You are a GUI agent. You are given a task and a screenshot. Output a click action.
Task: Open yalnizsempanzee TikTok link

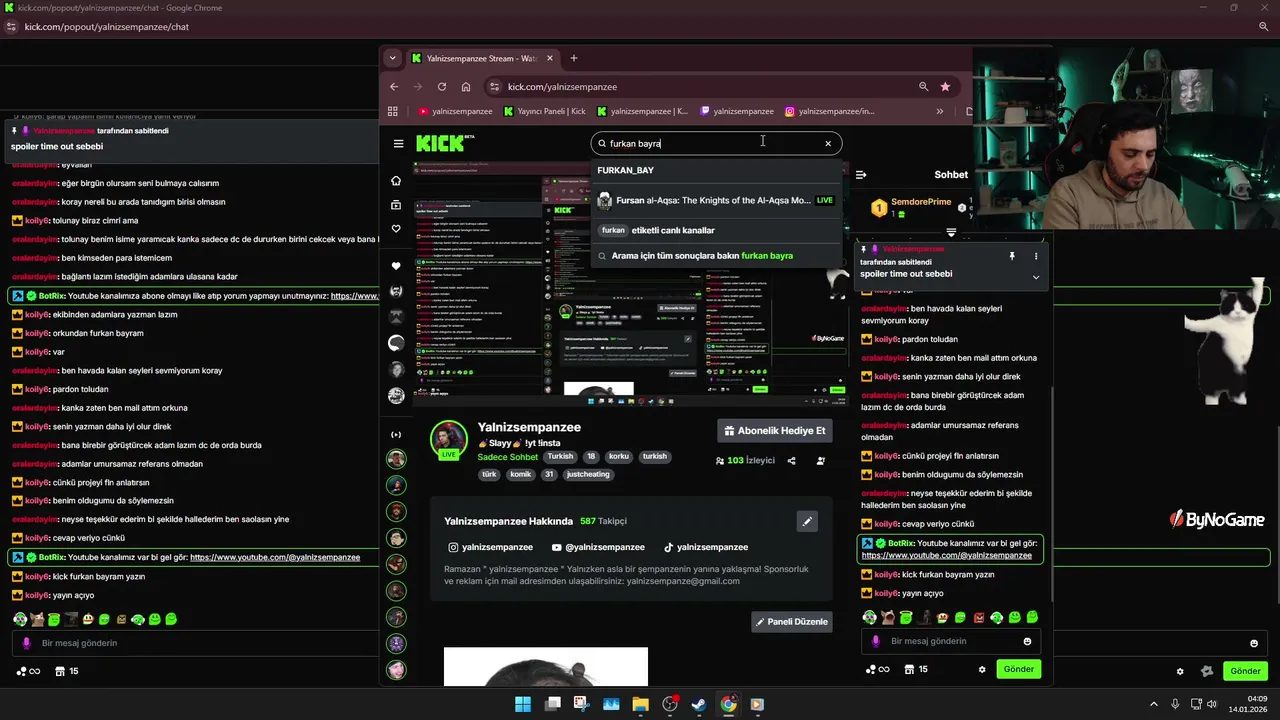tap(706, 547)
